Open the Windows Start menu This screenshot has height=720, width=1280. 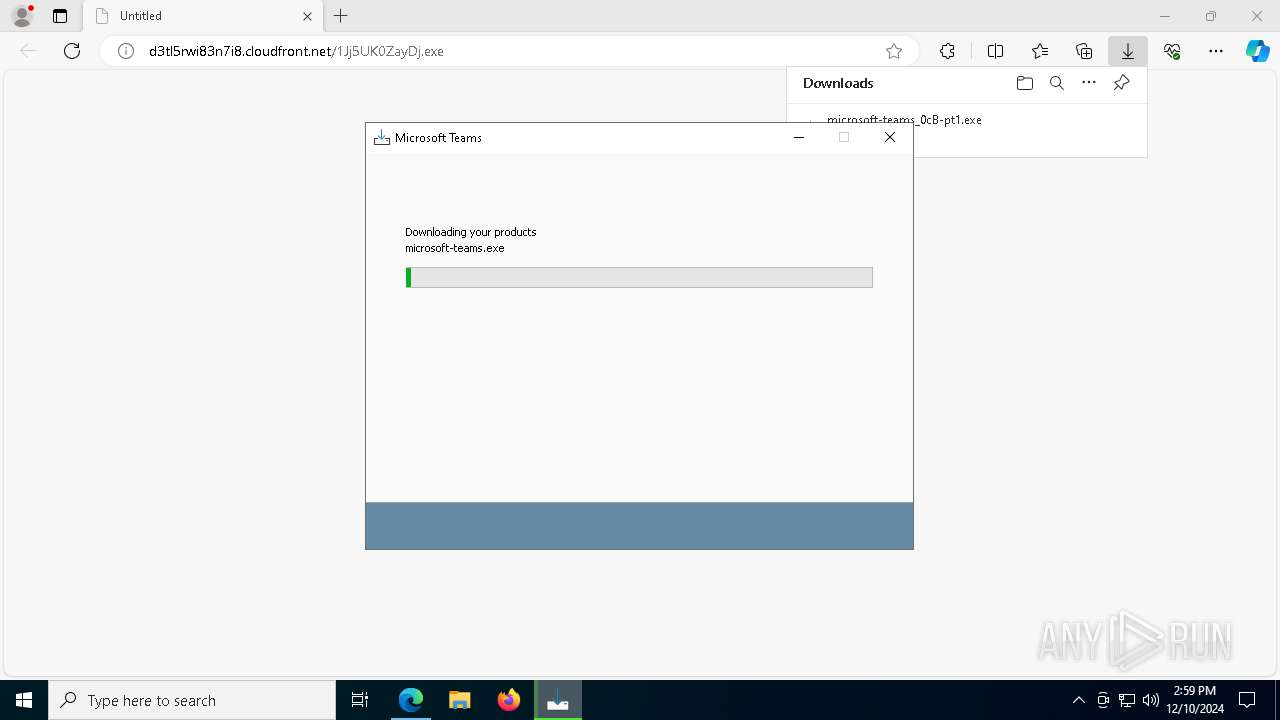24,700
